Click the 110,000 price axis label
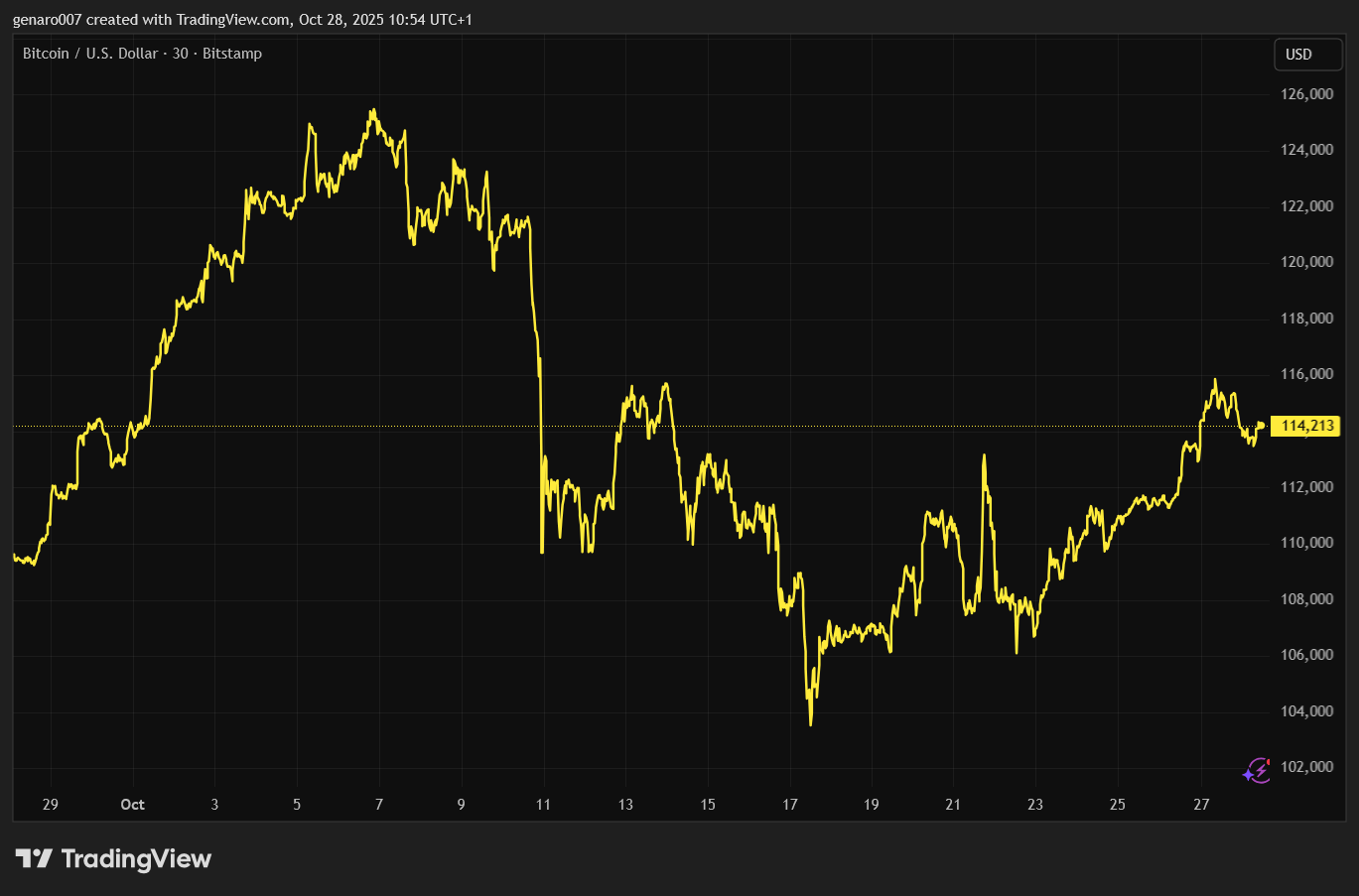The width and height of the screenshot is (1359, 896). pyautogui.click(x=1307, y=543)
